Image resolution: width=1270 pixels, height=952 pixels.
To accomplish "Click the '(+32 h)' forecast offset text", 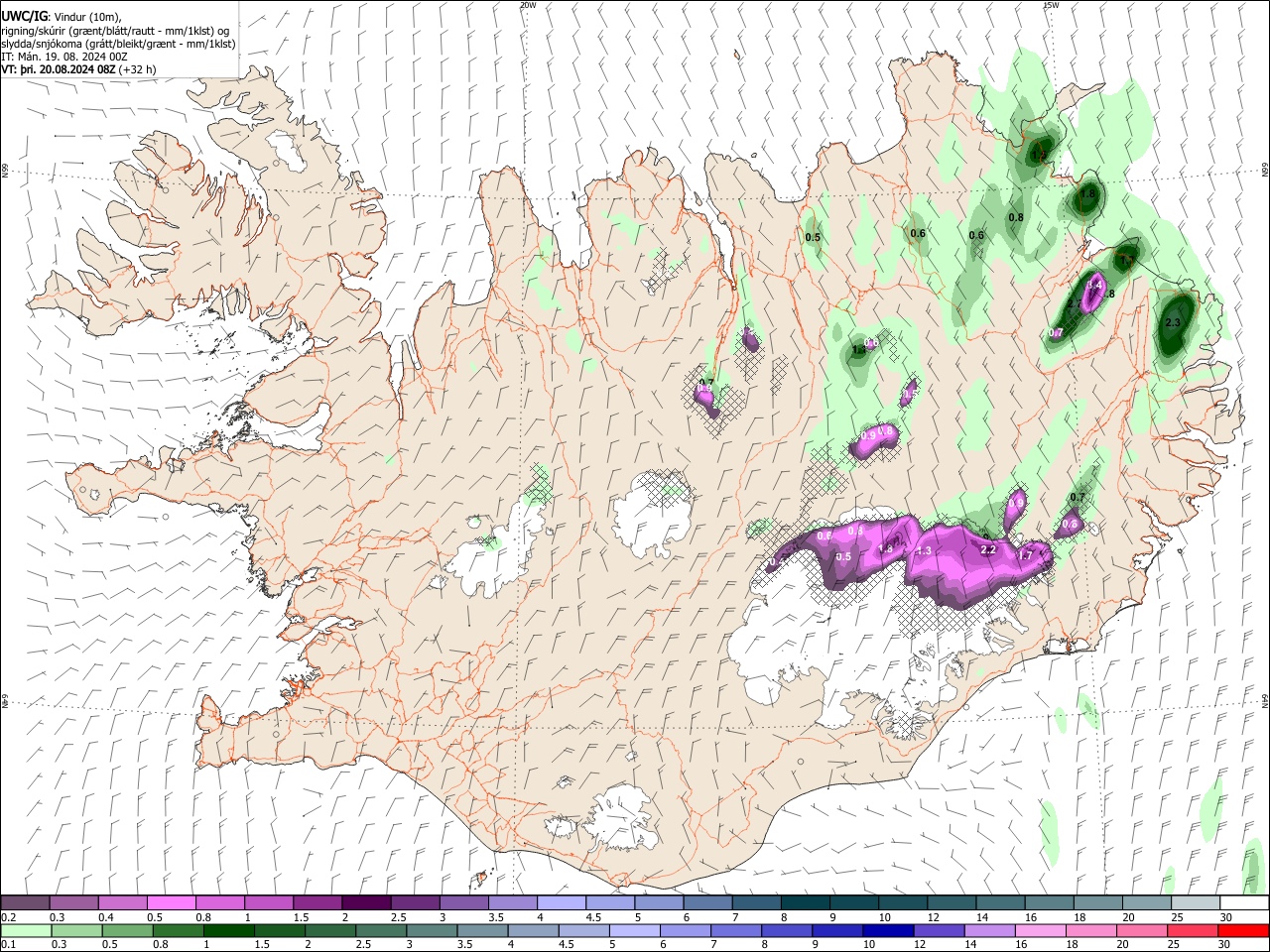I will (x=137, y=70).
